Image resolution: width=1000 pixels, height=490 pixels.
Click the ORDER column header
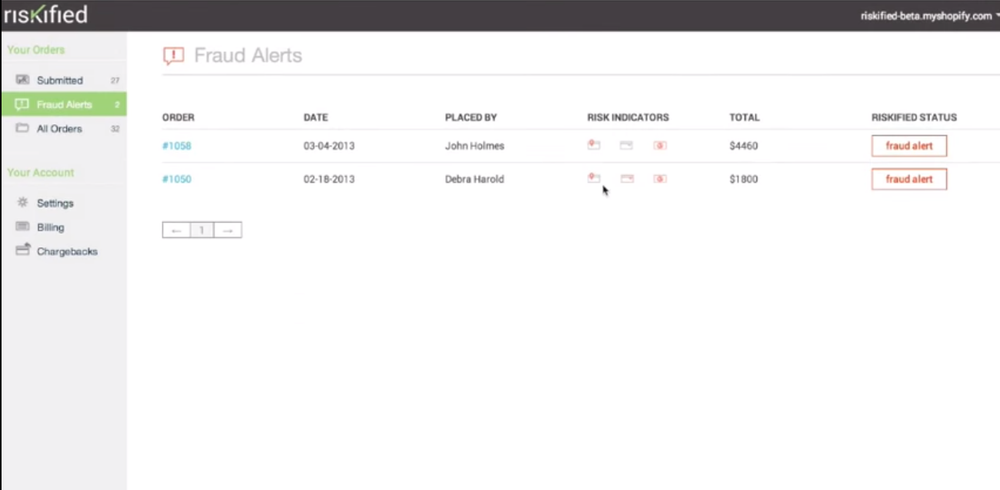pos(178,117)
